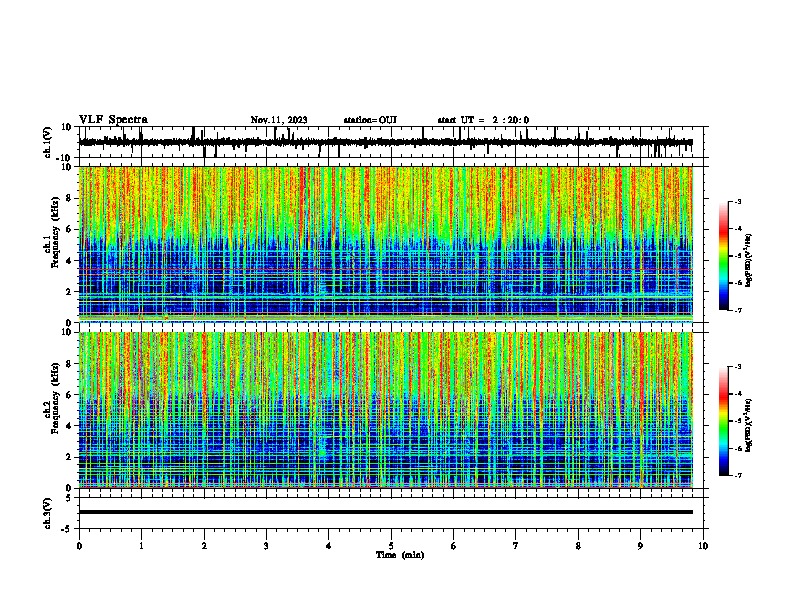
Task: Click tick label "7" on the Time axis
Action: [516, 546]
